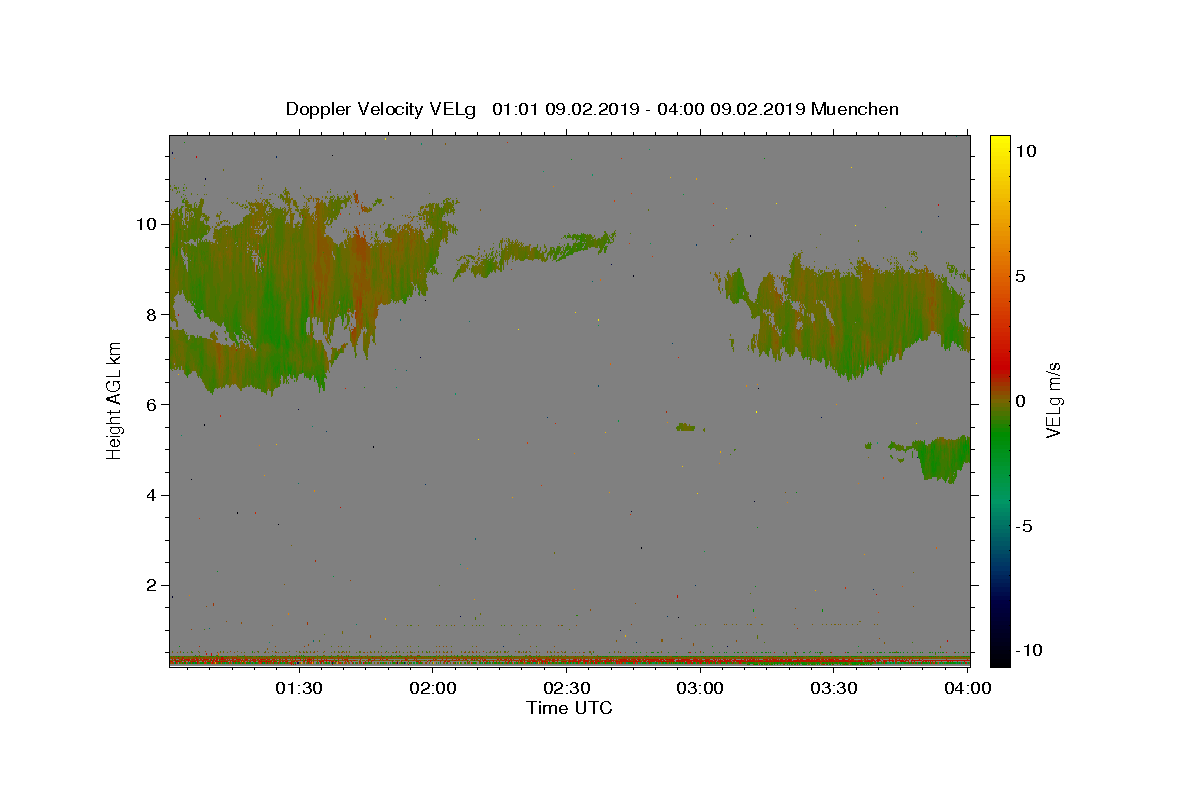Click the height tick label '6'

point(152,405)
